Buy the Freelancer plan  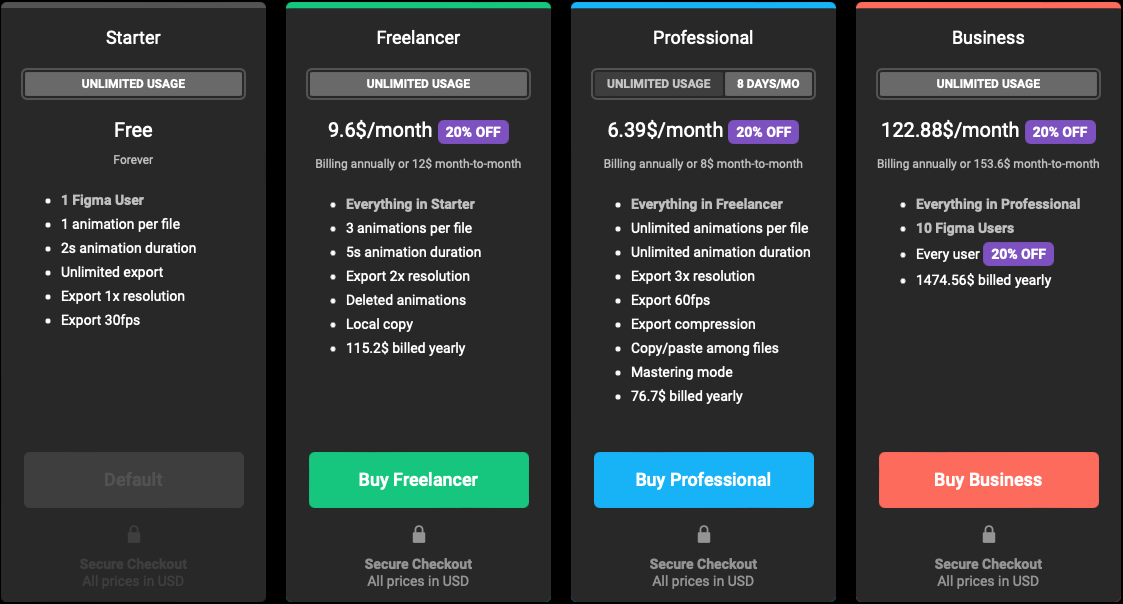click(419, 480)
